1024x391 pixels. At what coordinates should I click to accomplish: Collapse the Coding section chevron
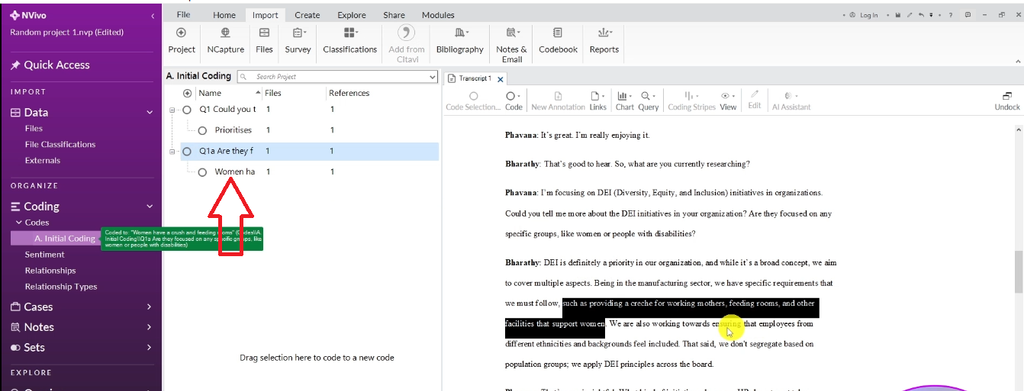(x=150, y=206)
